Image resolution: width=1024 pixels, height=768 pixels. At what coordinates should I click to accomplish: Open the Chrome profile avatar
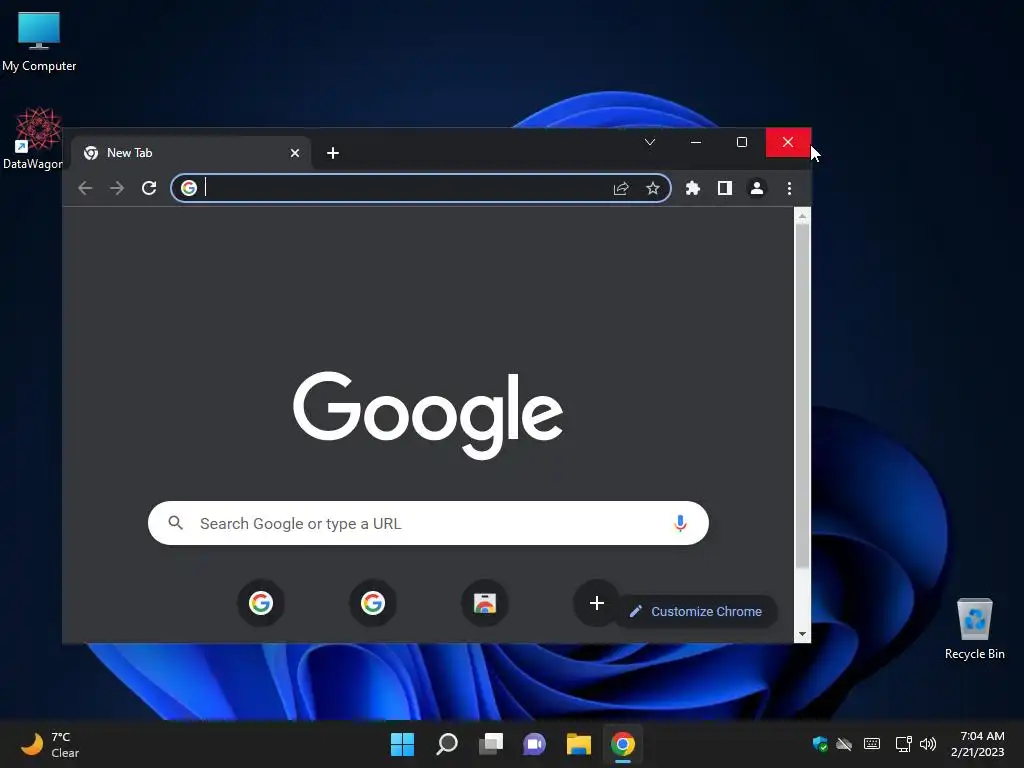pos(757,189)
